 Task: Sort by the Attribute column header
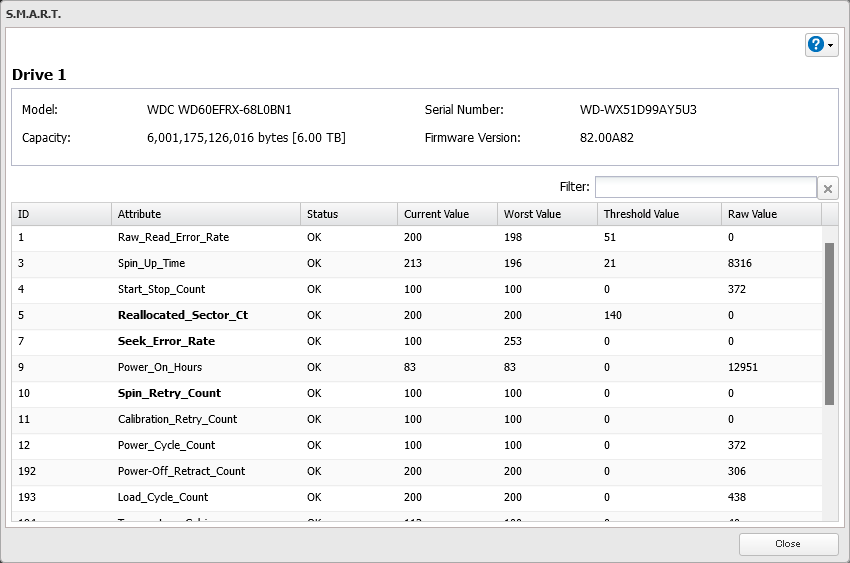pos(205,214)
